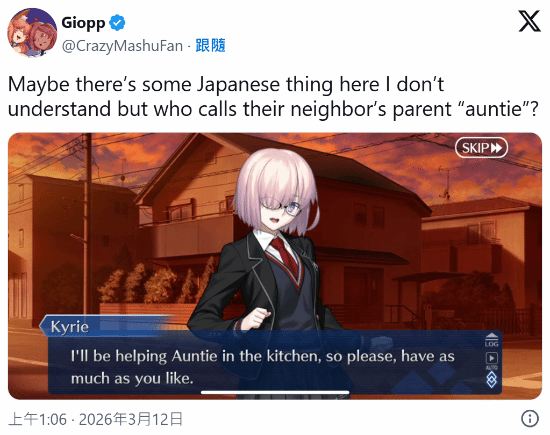This screenshot has width=550, height=435.
Task: Click the tweet text about "auntie"
Action: click(273, 96)
